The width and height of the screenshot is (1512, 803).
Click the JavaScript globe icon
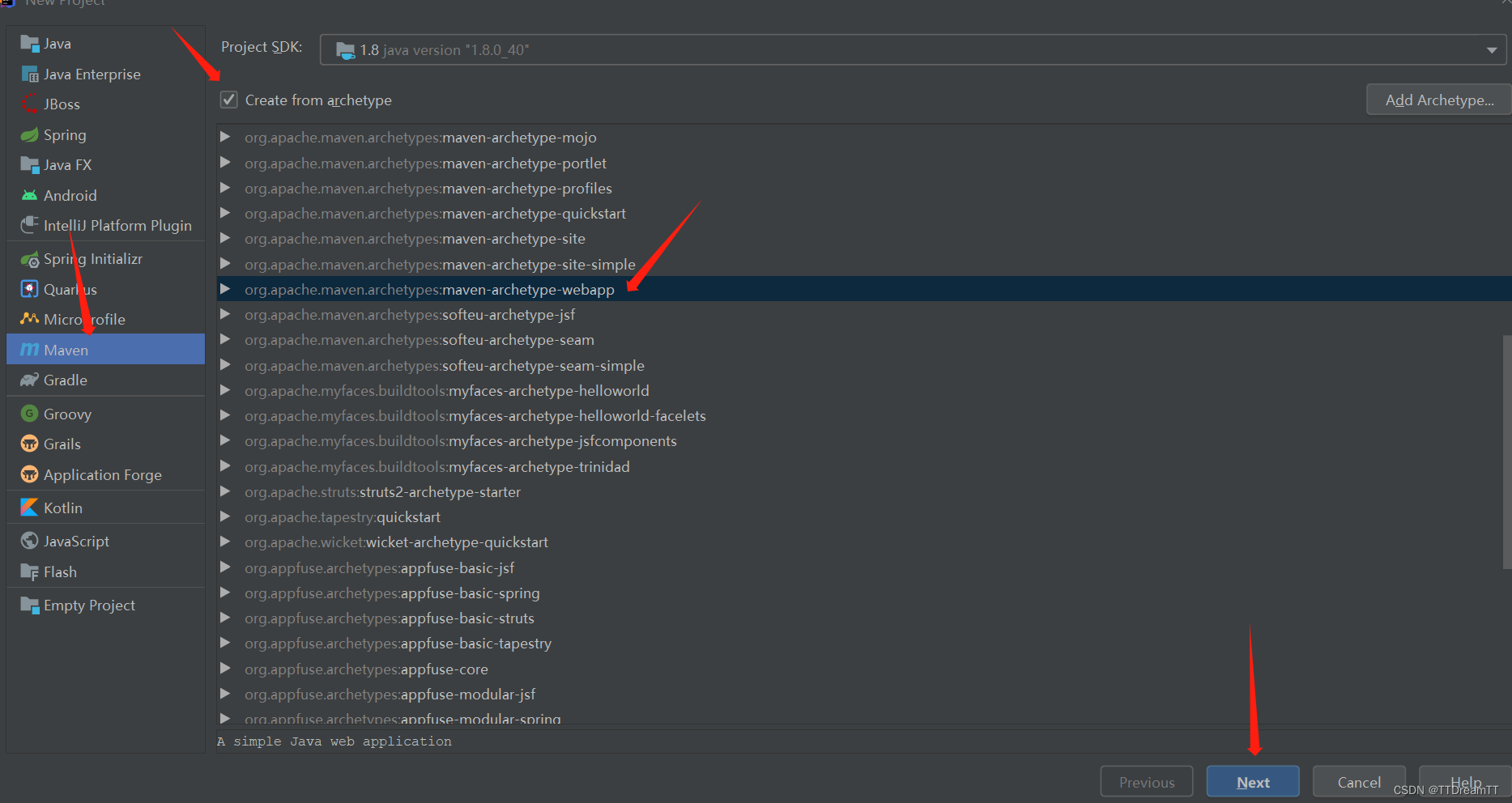[x=30, y=541]
